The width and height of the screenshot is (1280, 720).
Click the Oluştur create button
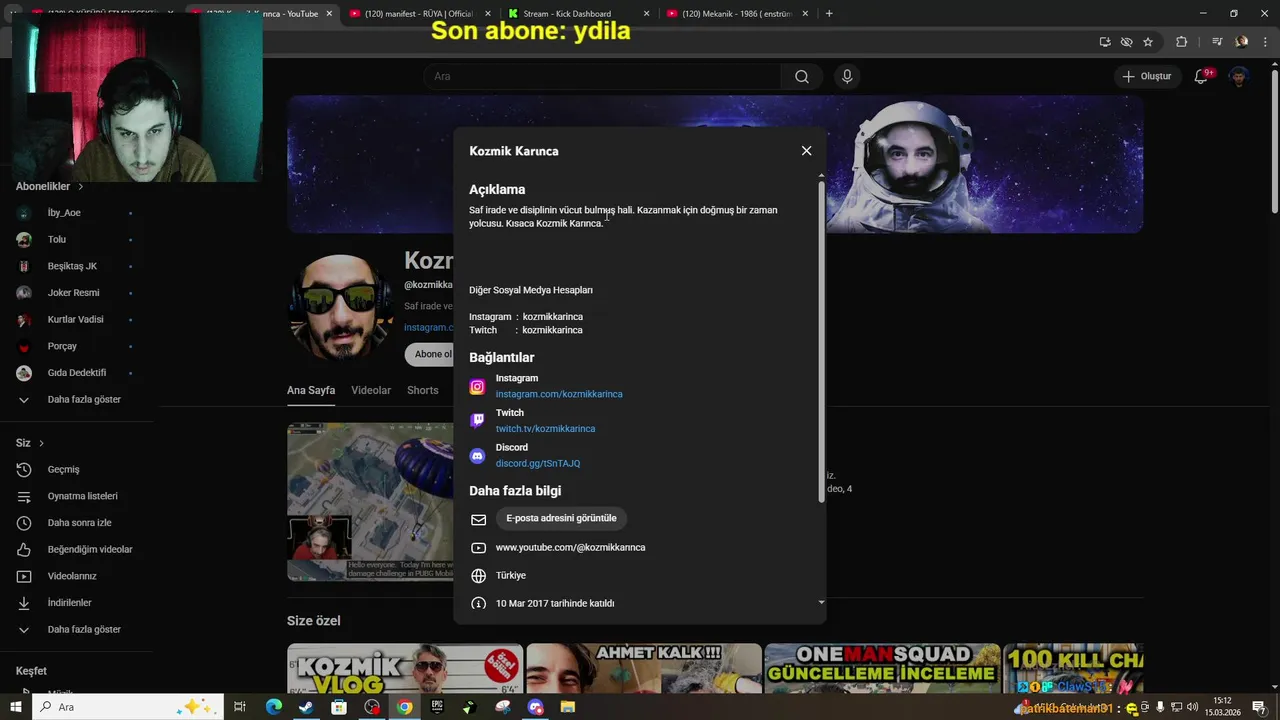(1147, 77)
